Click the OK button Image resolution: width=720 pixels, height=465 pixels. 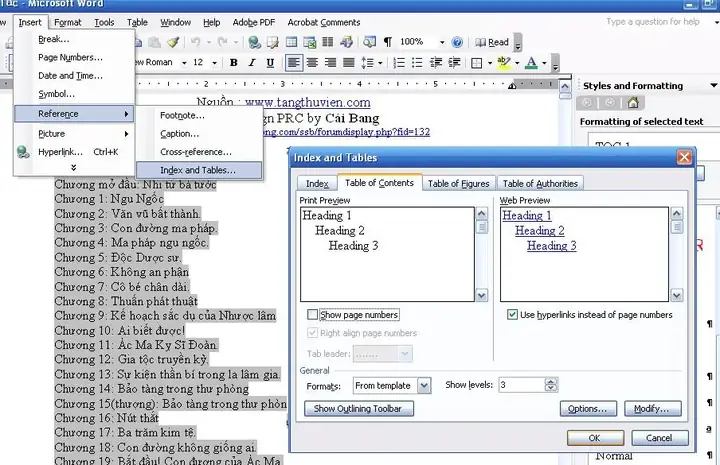click(x=595, y=438)
